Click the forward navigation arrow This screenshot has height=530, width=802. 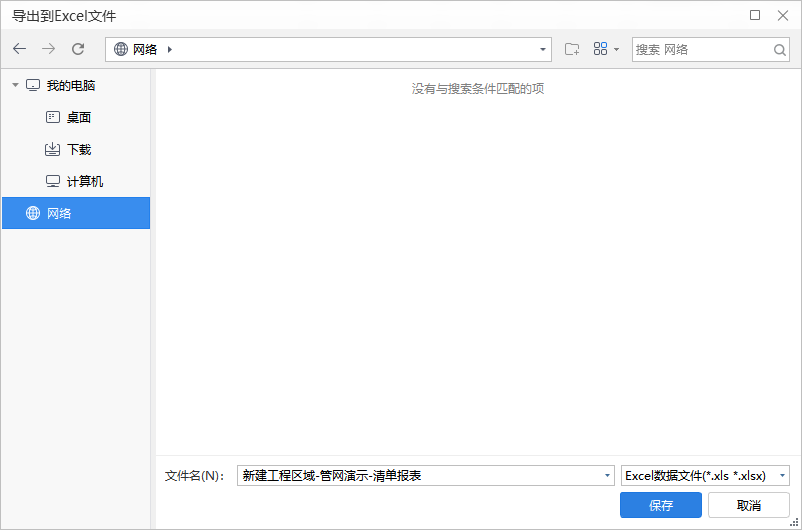(x=49, y=49)
